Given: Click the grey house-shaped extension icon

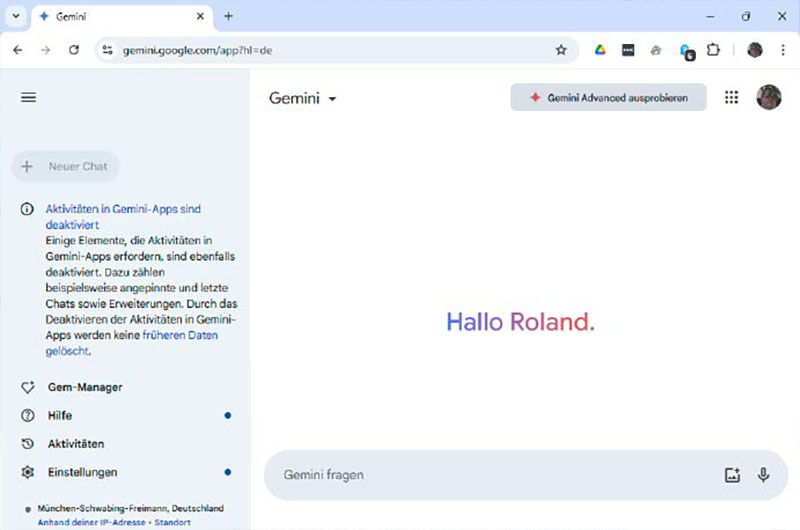Looking at the screenshot, I should (x=656, y=50).
